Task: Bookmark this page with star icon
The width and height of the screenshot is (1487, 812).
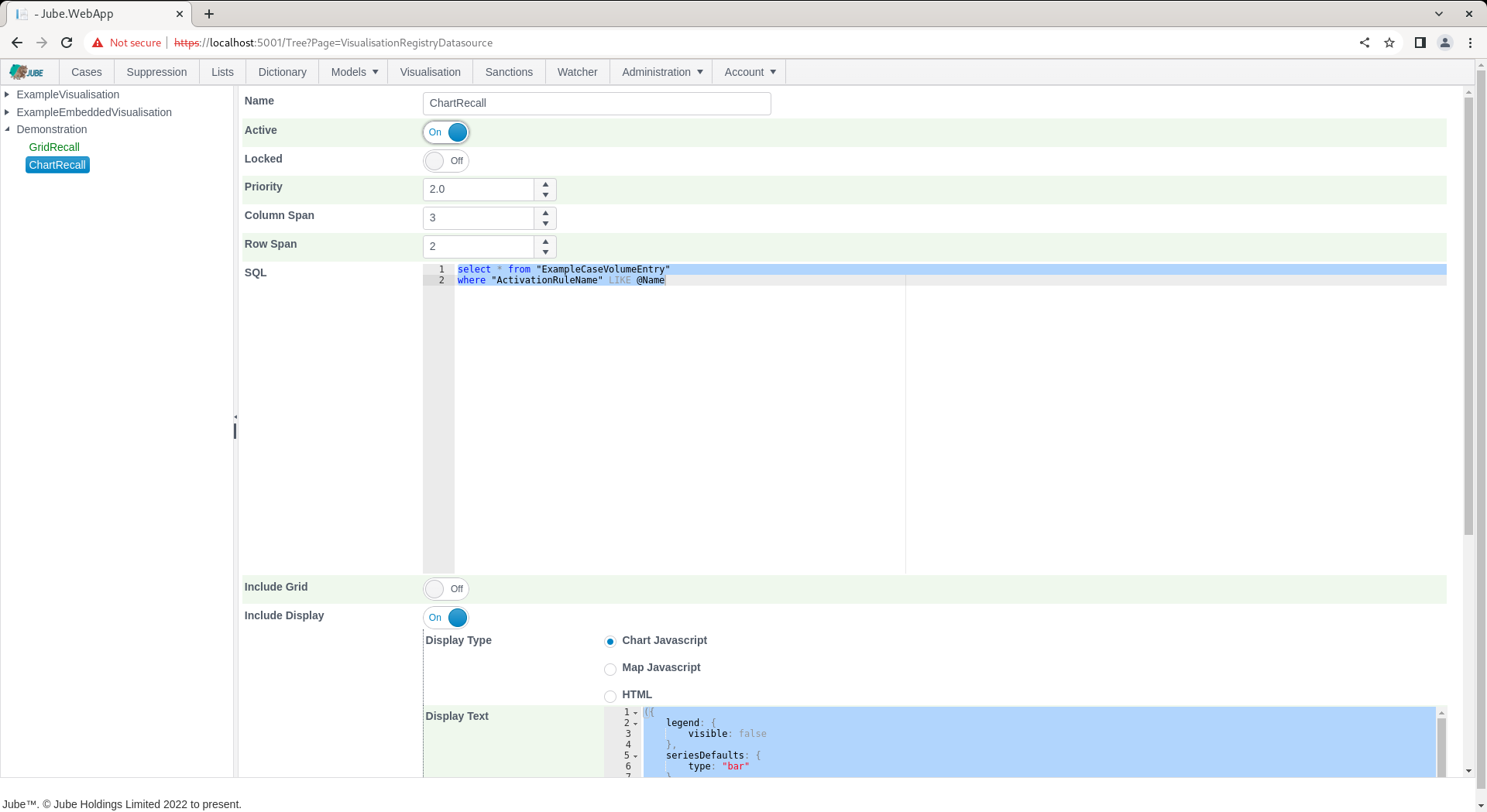Action: (x=1389, y=43)
